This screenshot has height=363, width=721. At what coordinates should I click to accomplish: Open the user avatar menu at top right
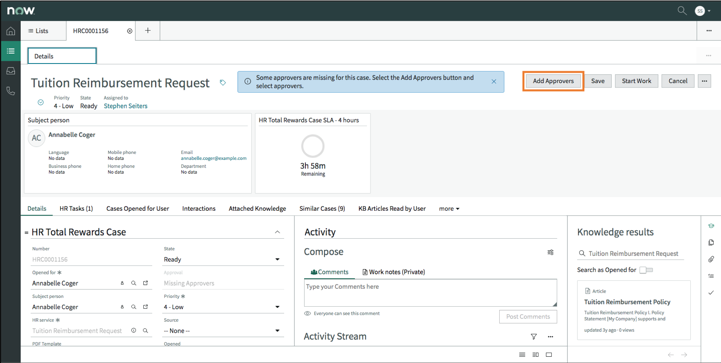pos(702,11)
